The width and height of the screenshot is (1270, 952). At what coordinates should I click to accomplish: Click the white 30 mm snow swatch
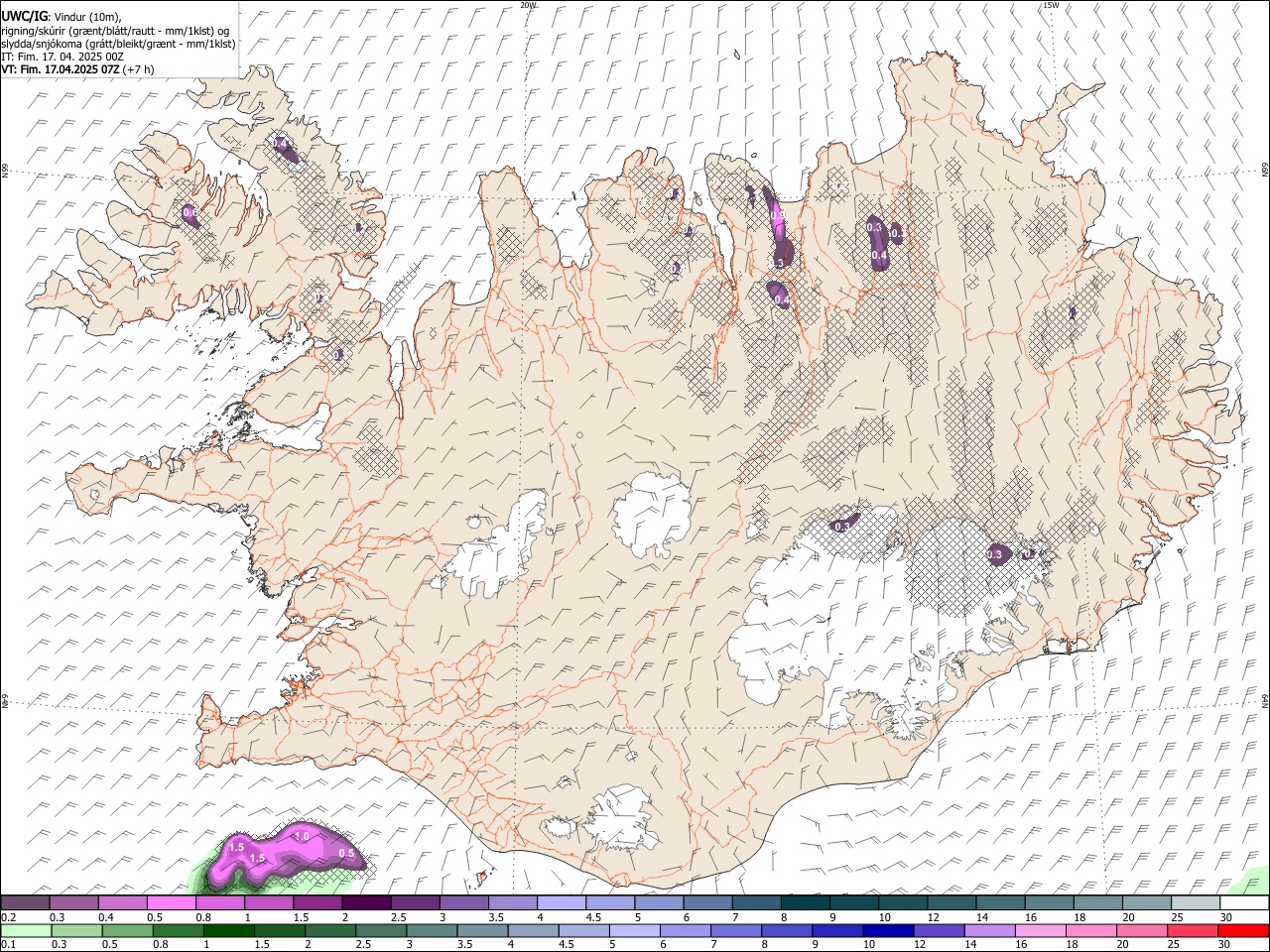(x=1244, y=903)
